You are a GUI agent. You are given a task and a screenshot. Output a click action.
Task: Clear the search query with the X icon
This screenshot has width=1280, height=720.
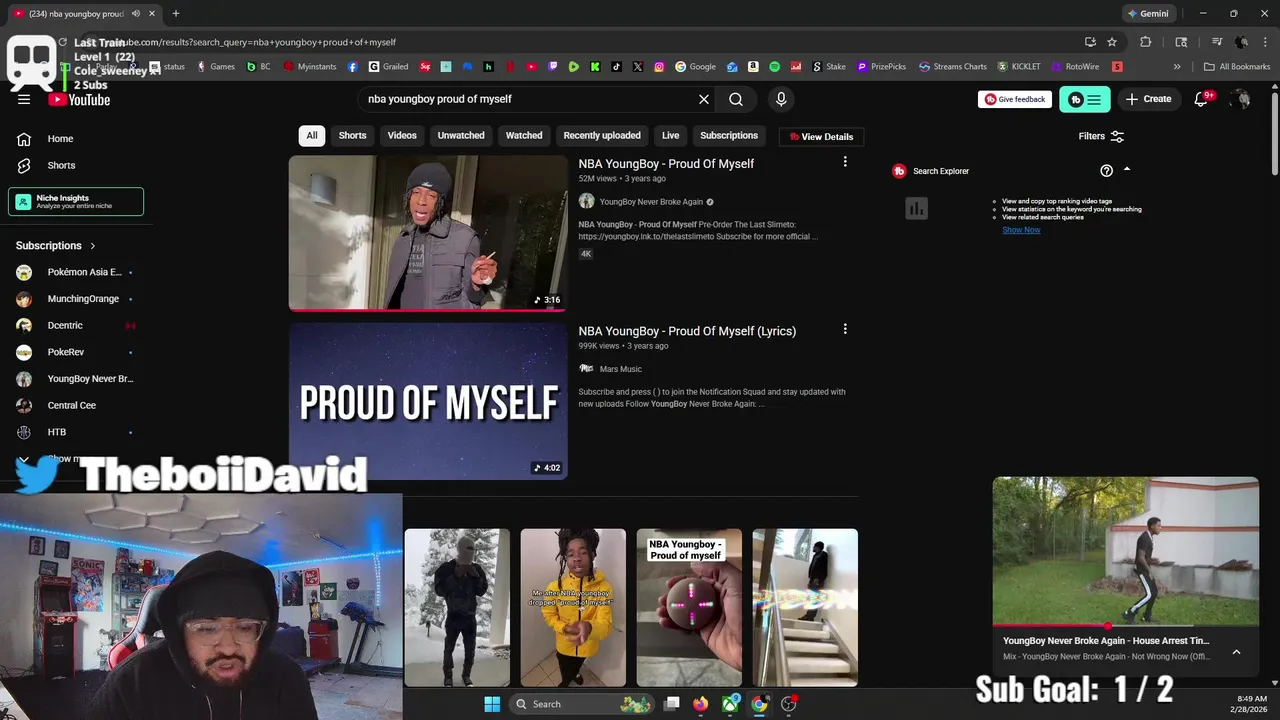pyautogui.click(x=704, y=99)
